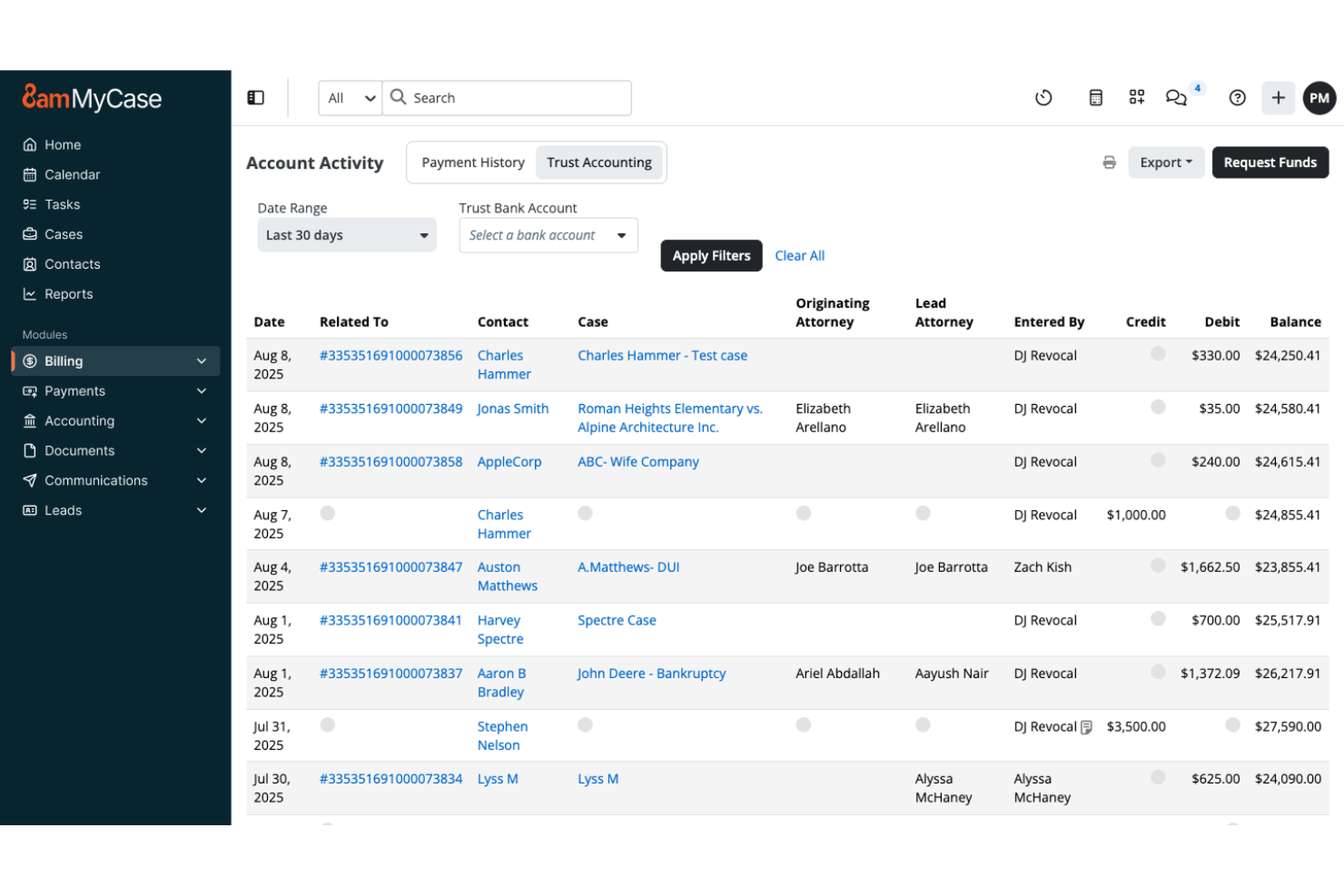Open the Date Range Last 30 days dropdown
This screenshot has width=1344, height=896.
point(347,235)
